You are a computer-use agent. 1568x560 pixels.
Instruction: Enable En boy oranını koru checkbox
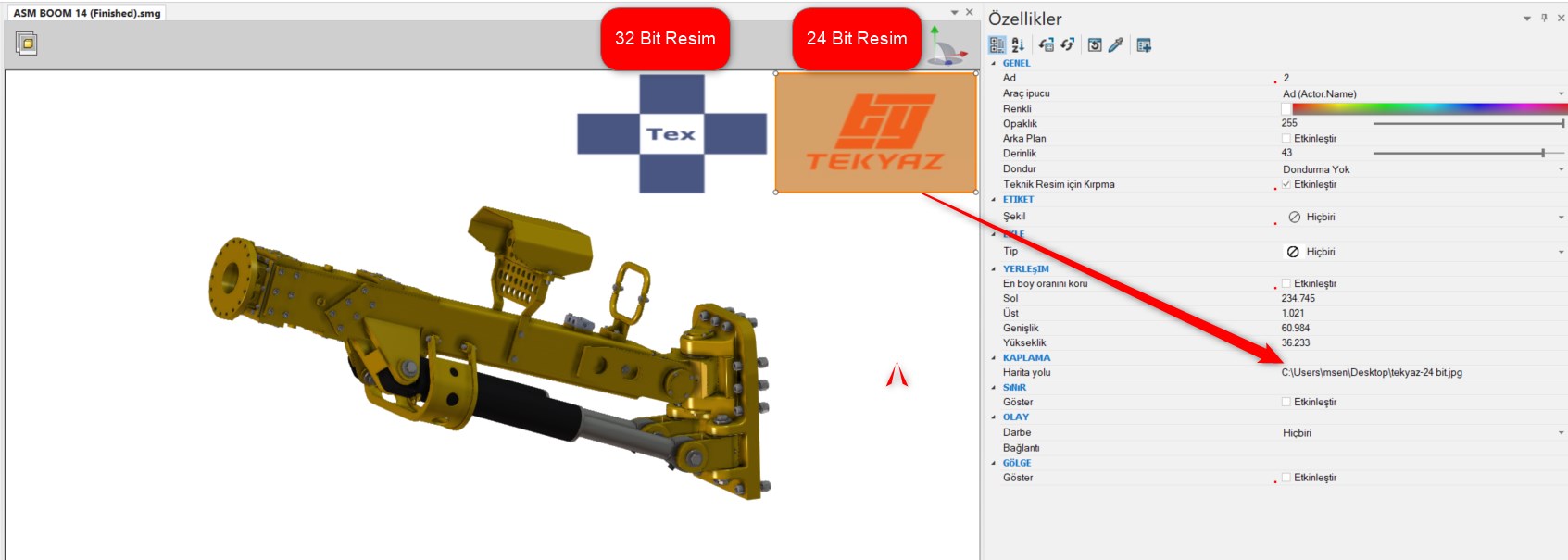point(1286,283)
